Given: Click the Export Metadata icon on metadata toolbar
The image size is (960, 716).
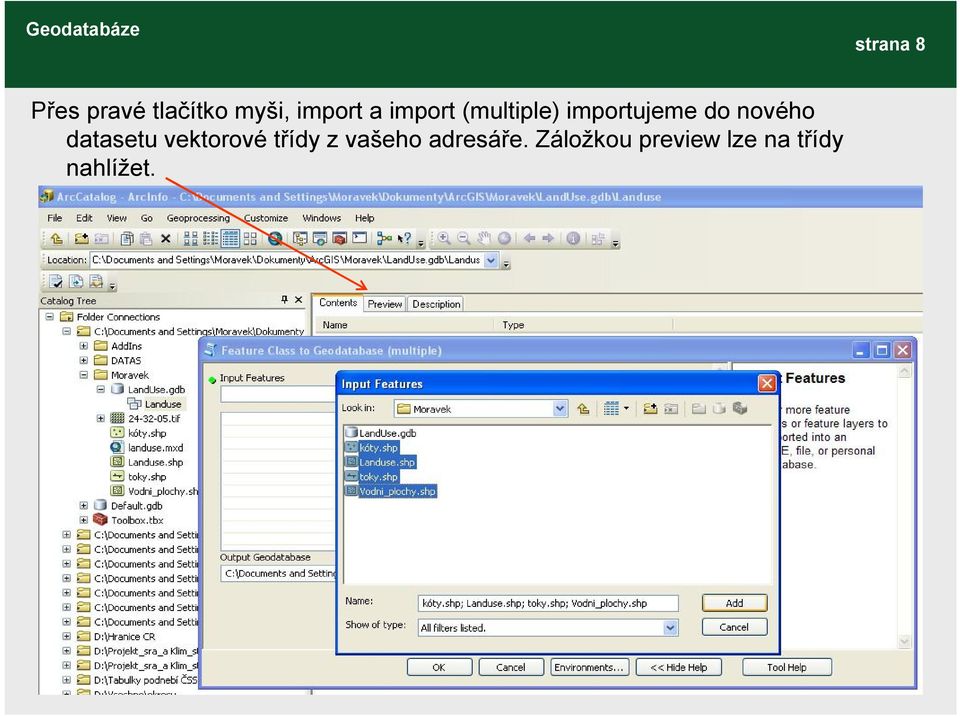Looking at the screenshot, I should pos(96,281).
